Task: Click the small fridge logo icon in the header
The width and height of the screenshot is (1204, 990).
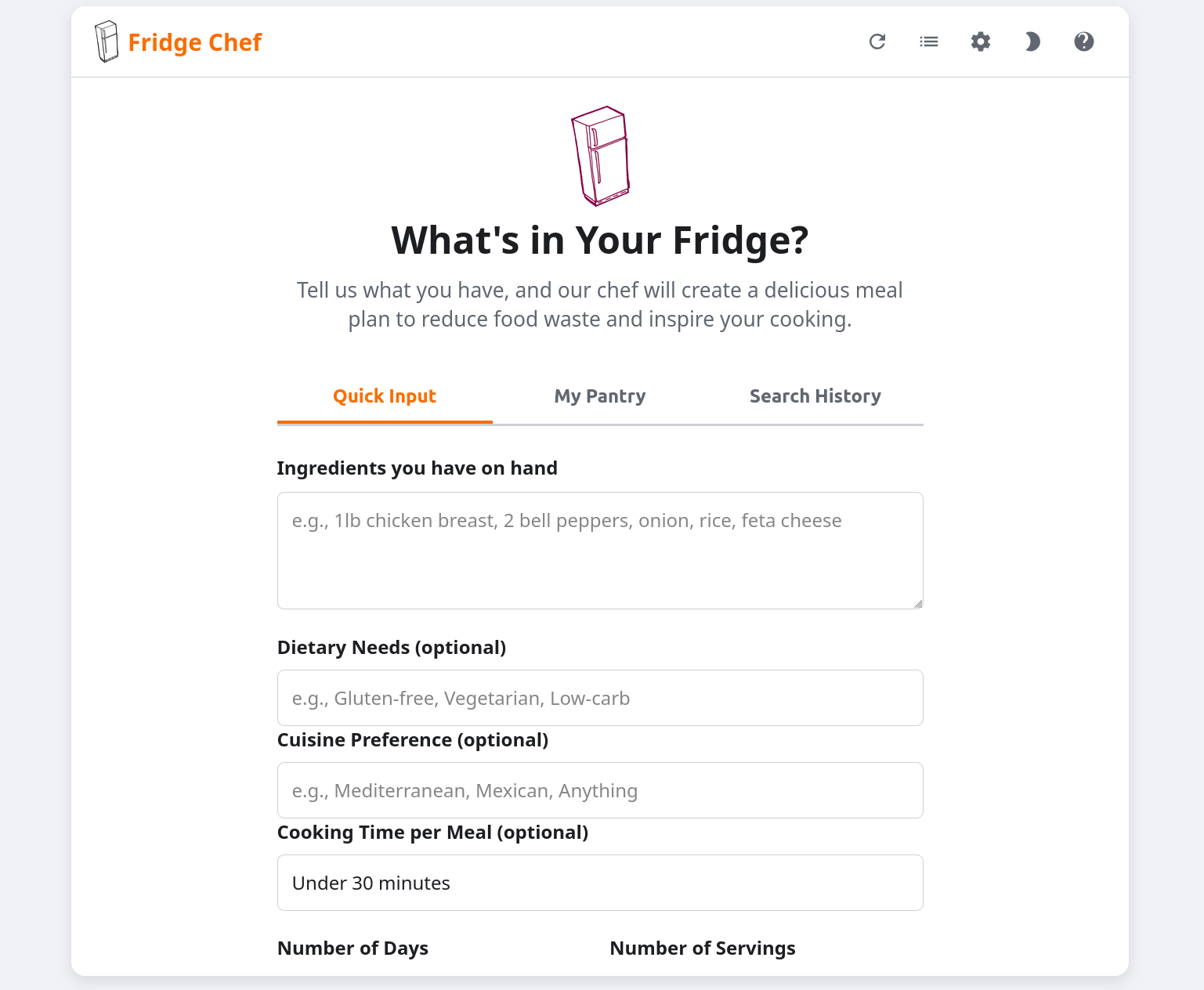Action: (107, 42)
